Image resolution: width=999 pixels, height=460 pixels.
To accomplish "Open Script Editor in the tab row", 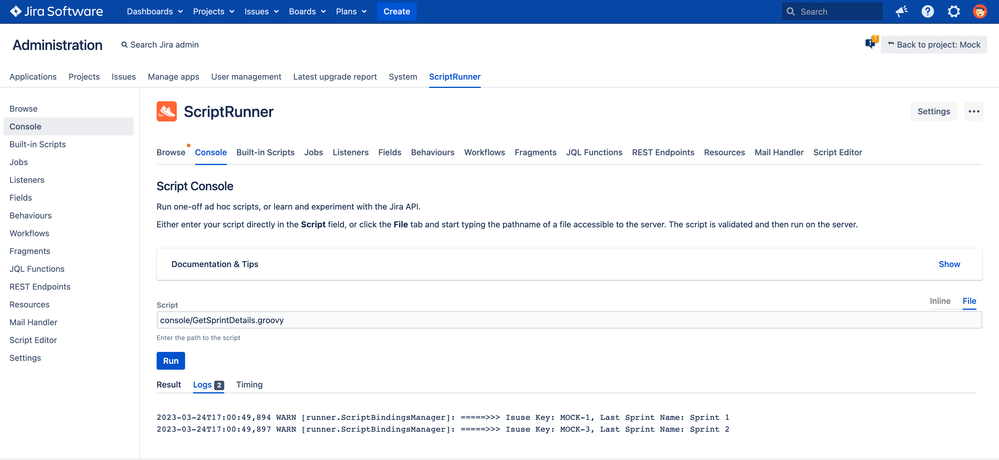I will pos(838,152).
